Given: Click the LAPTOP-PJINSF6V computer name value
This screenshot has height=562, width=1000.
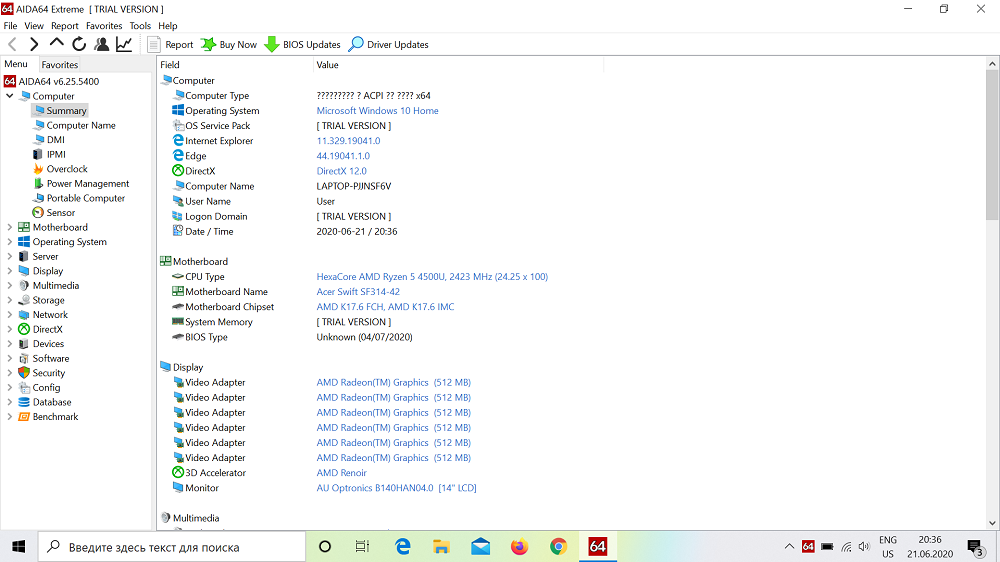Looking at the screenshot, I should (x=354, y=186).
